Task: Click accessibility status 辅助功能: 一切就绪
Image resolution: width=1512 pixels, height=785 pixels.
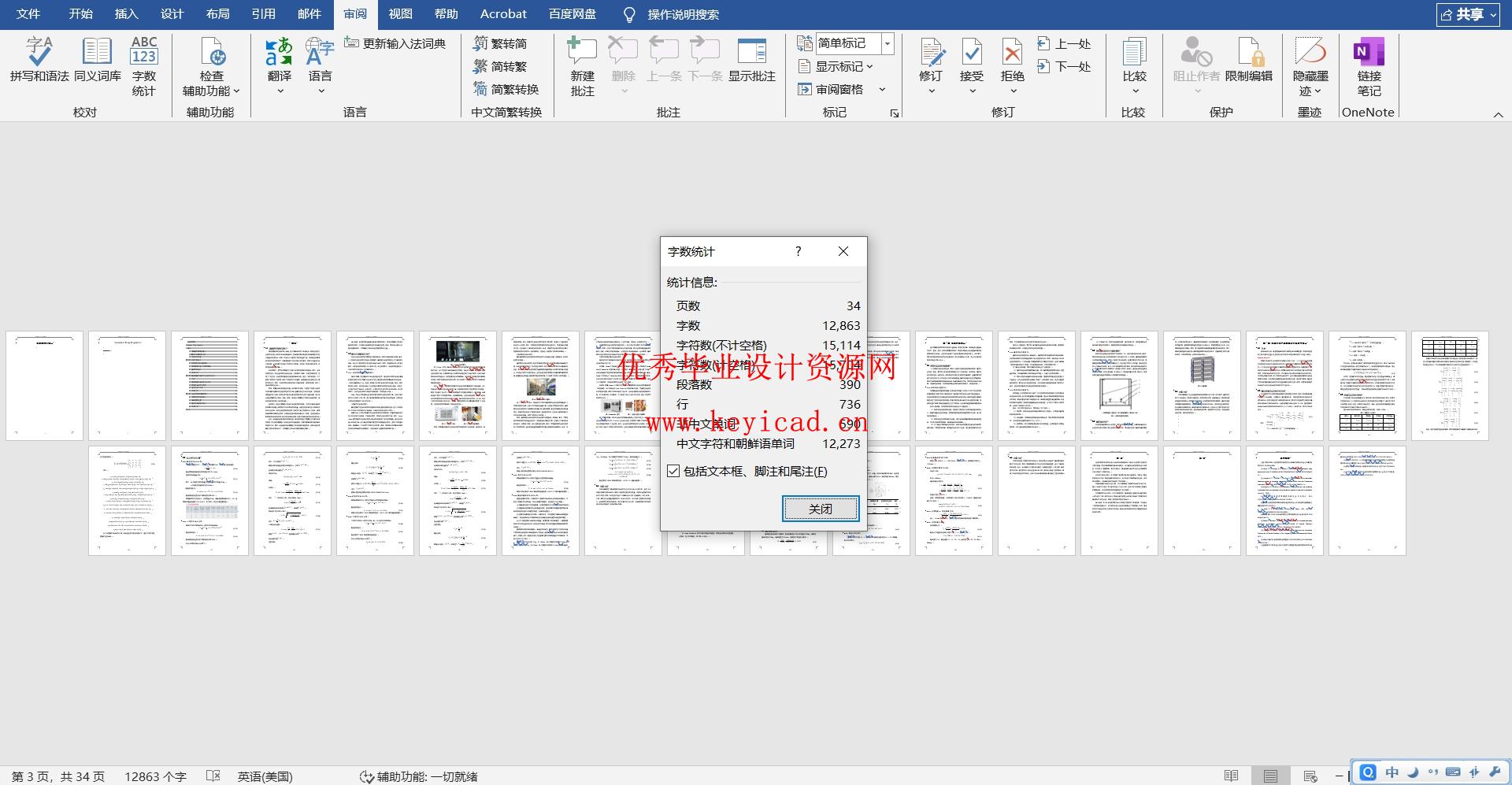Action: pyautogui.click(x=418, y=776)
